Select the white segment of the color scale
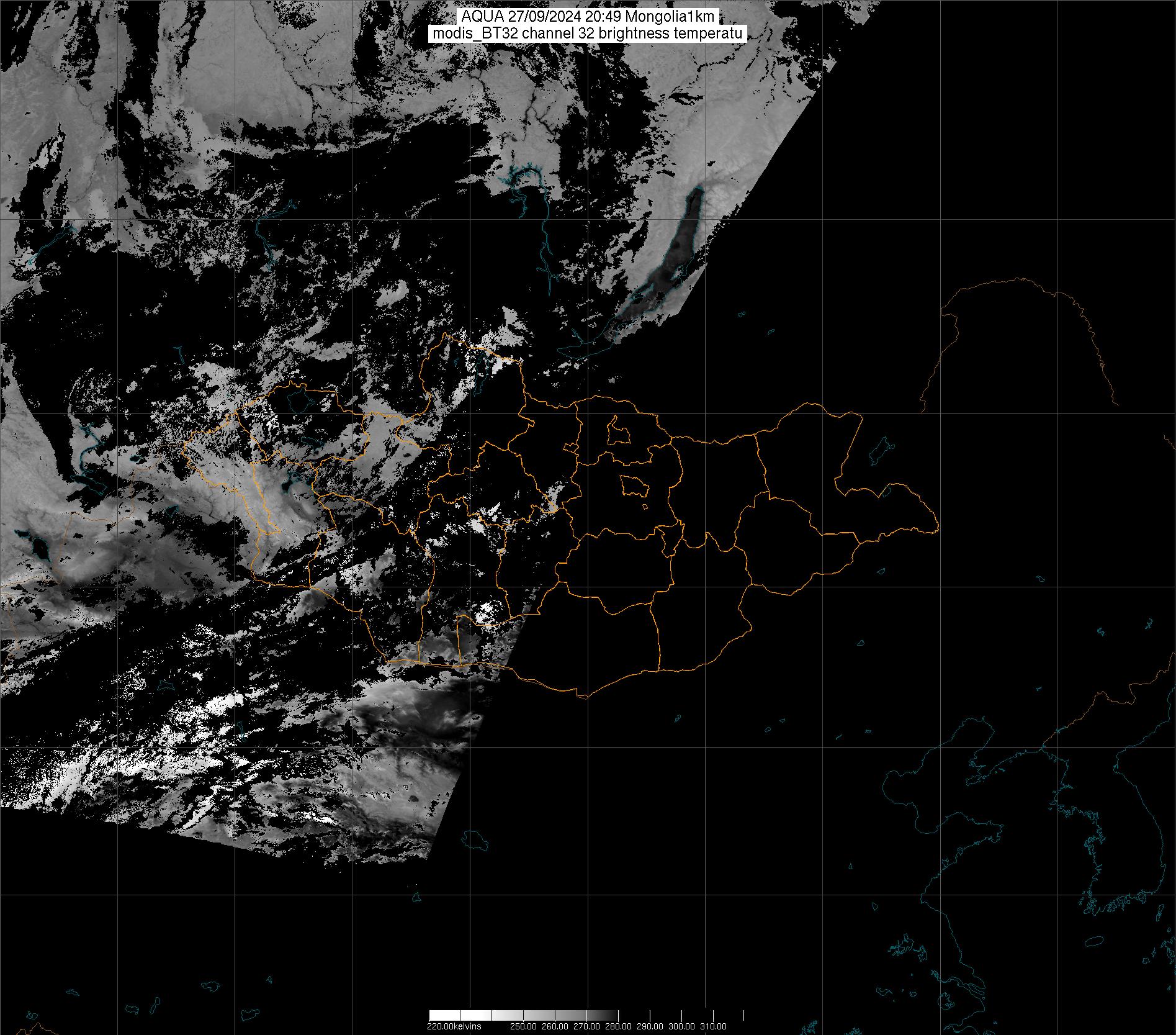Viewport: 1176px width, 1035px height. pyautogui.click(x=444, y=1015)
